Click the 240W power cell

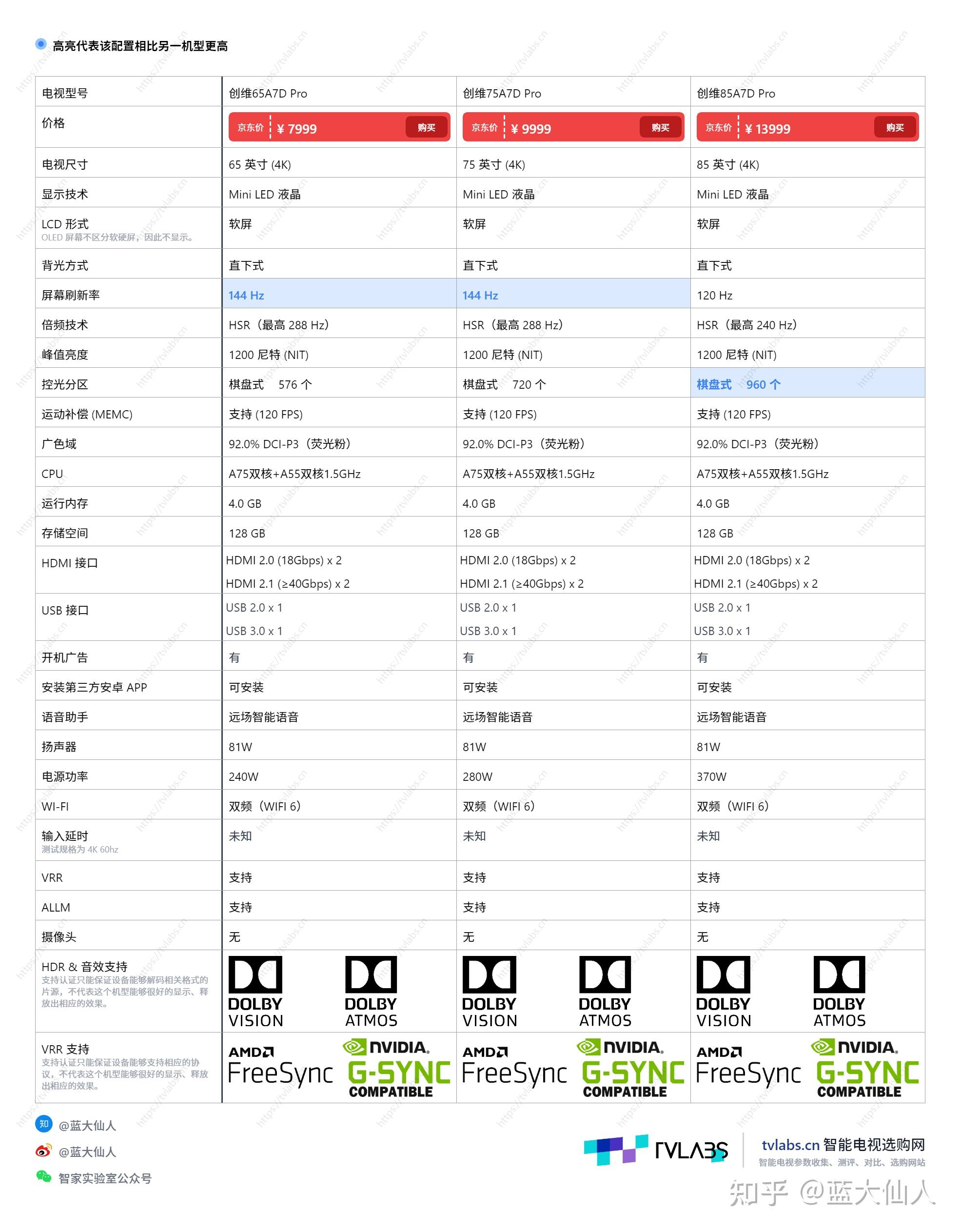[x=339, y=775]
